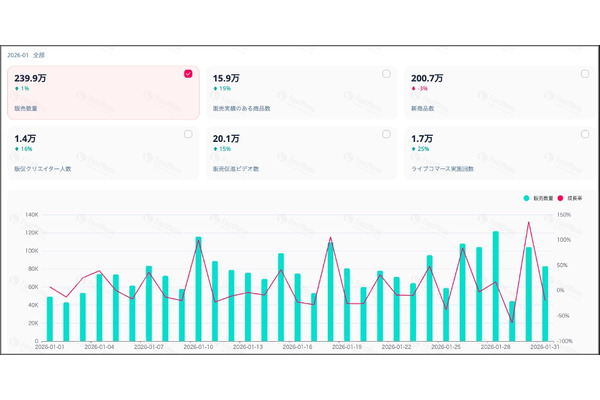This screenshot has width=600, height=400.
Task: Click the red down arrow beside -3%
Action: pos(415,89)
